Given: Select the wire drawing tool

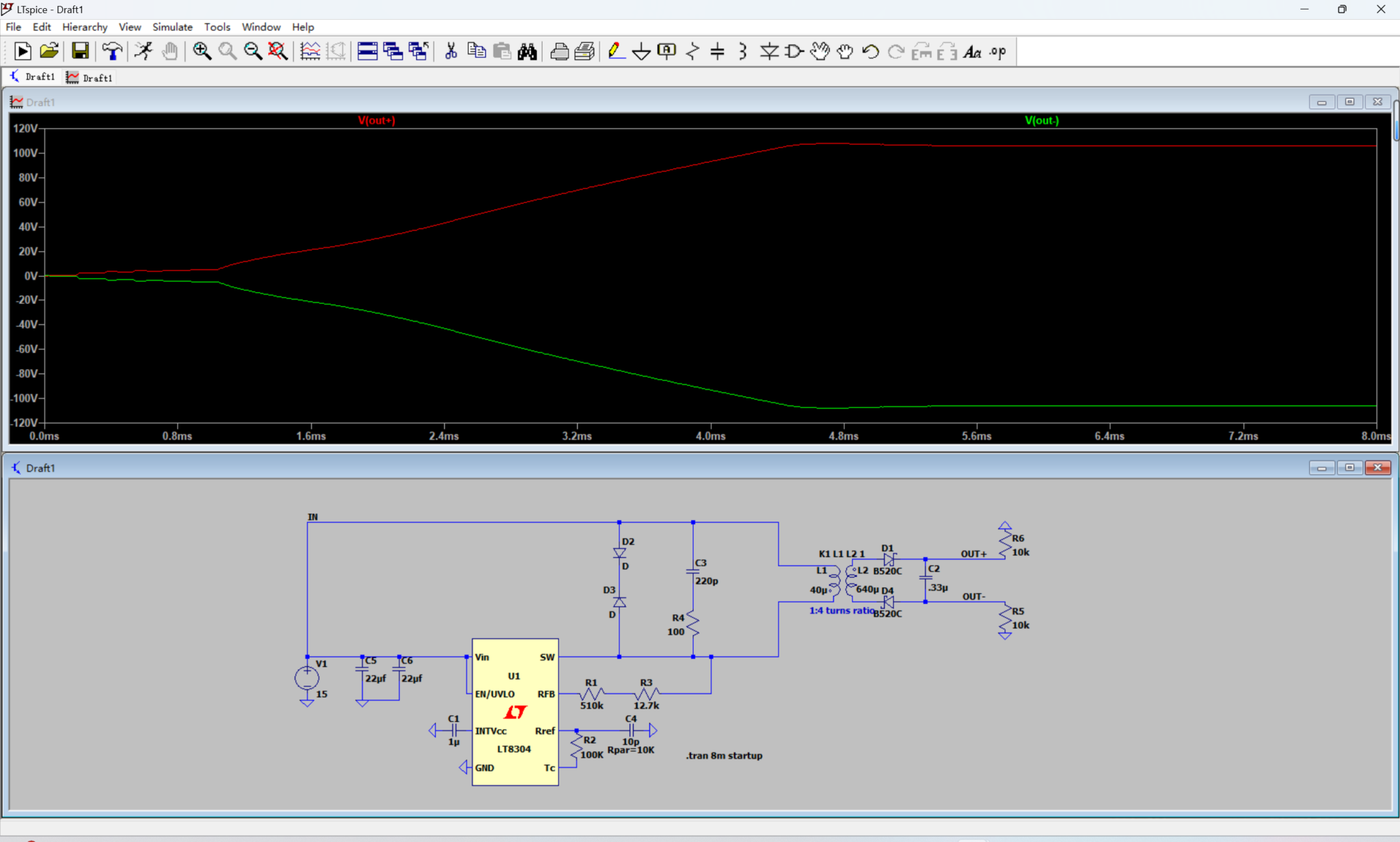Looking at the screenshot, I should tap(616, 51).
